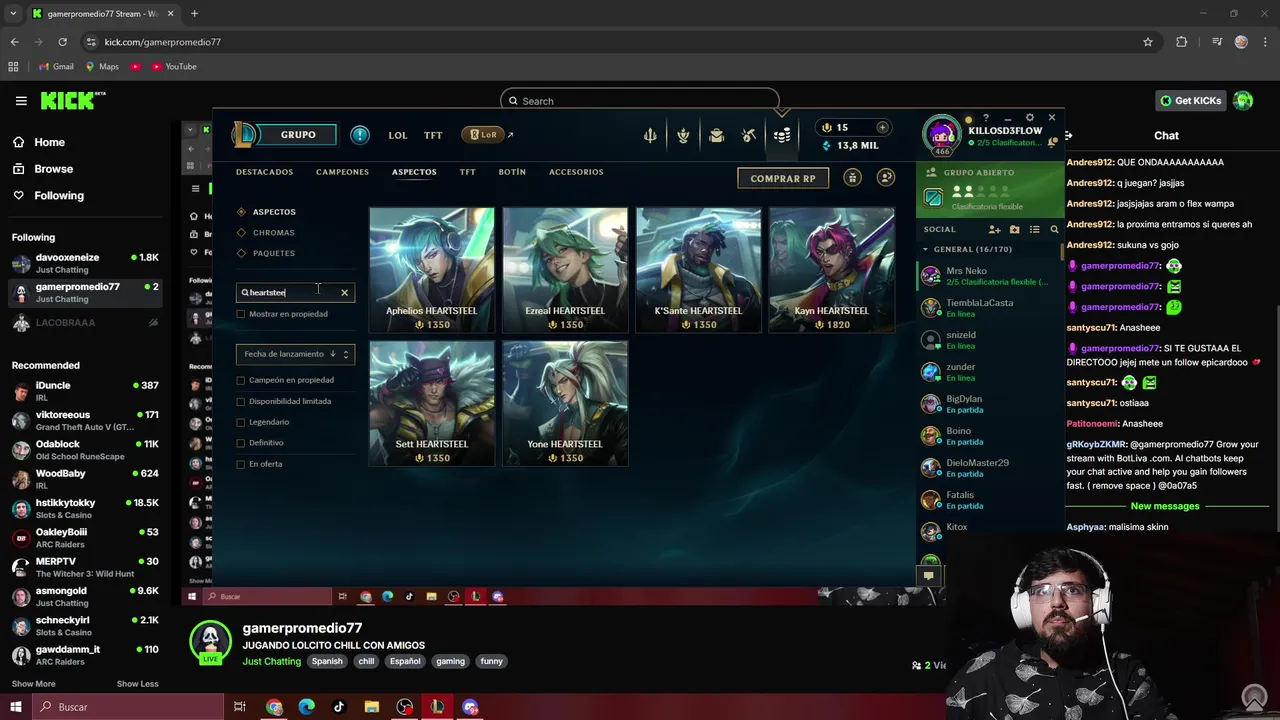Image resolution: width=1280 pixels, height=720 pixels.
Task: Click the chat bubble icon at client bottom
Action: 928,575
